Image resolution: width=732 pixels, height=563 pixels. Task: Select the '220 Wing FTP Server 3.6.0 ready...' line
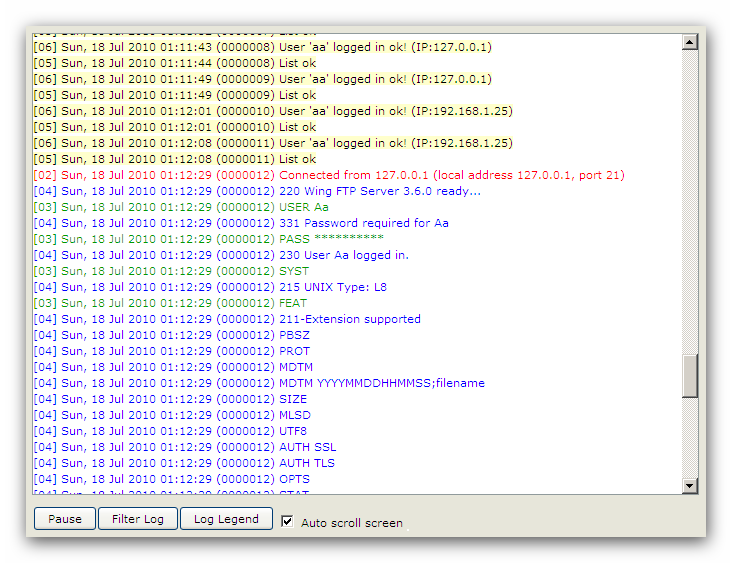[257, 191]
